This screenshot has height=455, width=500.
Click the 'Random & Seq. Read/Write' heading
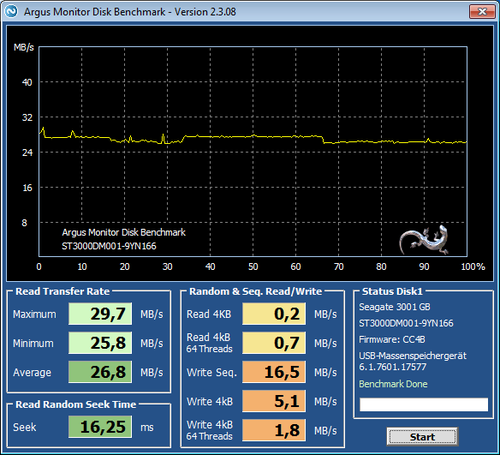click(x=256, y=291)
